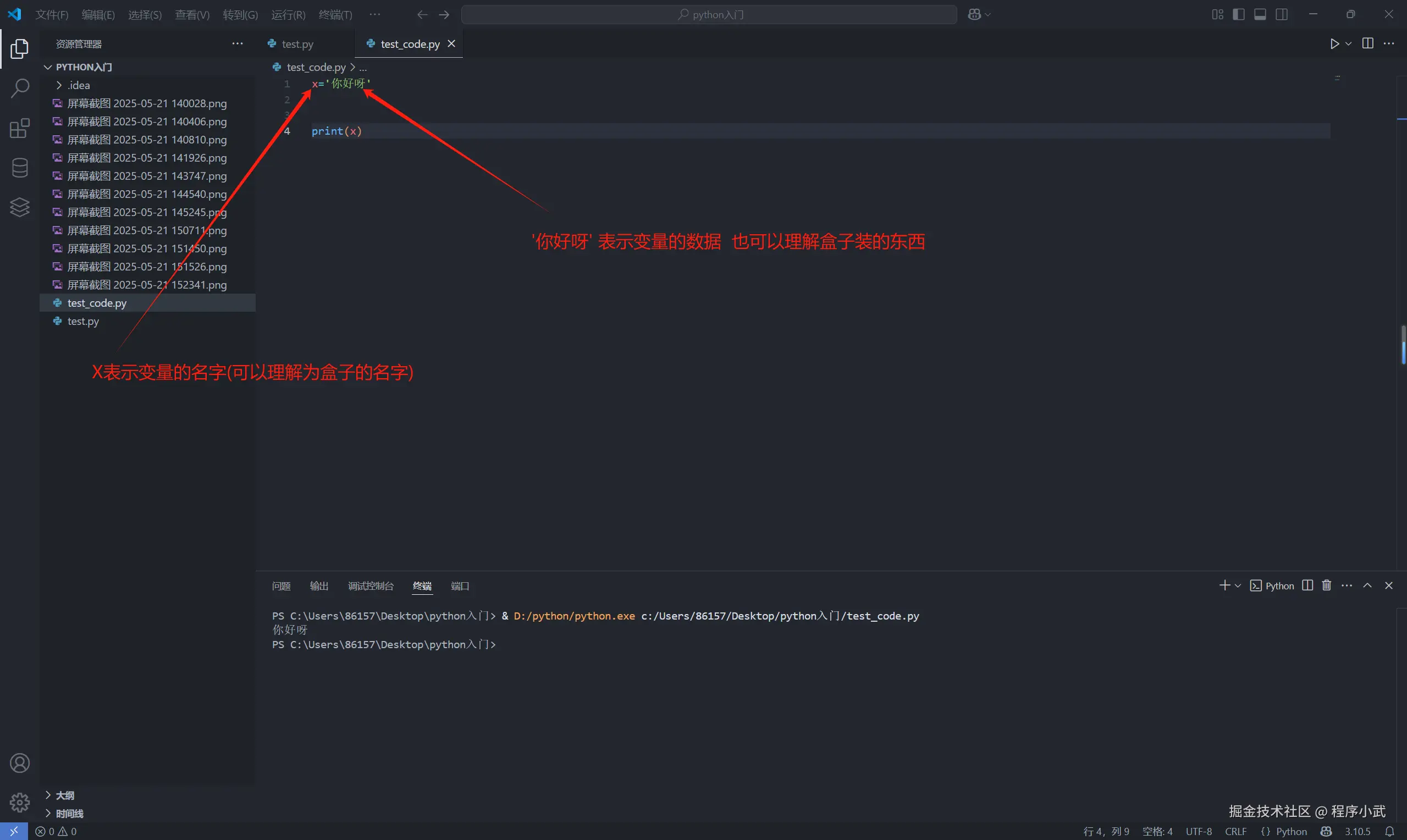Click the Run Python File play button
1407x840 pixels.
[1334, 43]
